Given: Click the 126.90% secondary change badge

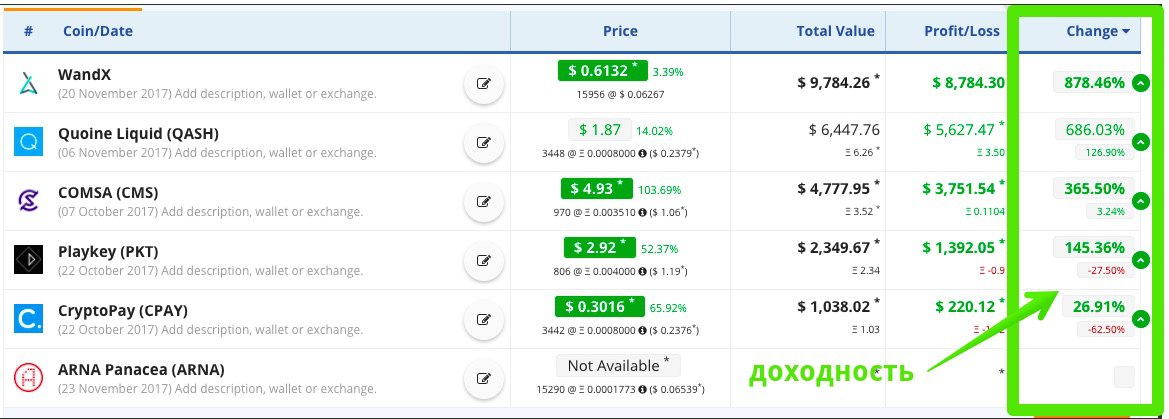Looking at the screenshot, I should pyautogui.click(x=1105, y=152).
